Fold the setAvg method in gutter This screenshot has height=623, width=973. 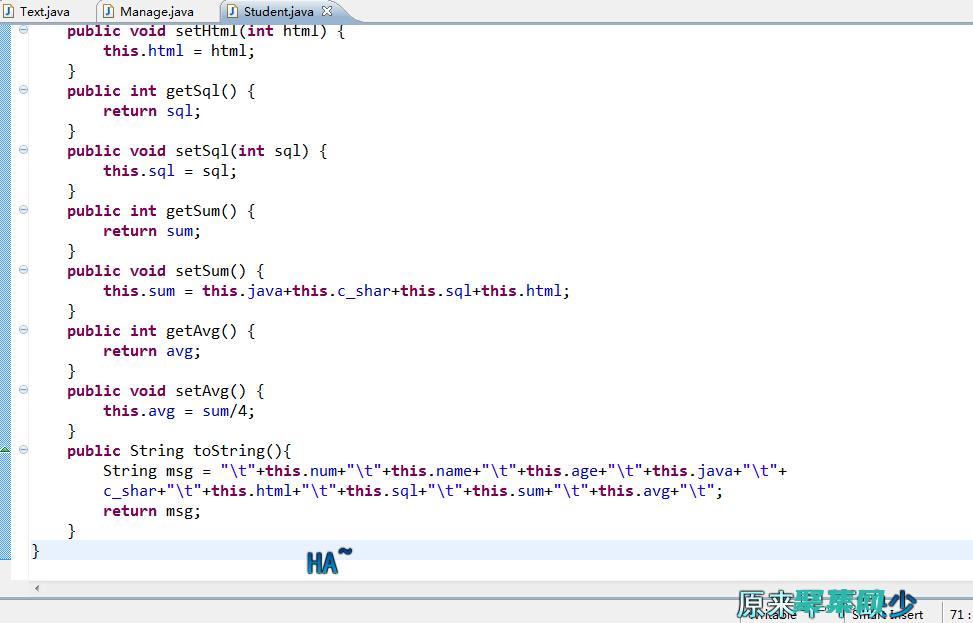click(23, 390)
